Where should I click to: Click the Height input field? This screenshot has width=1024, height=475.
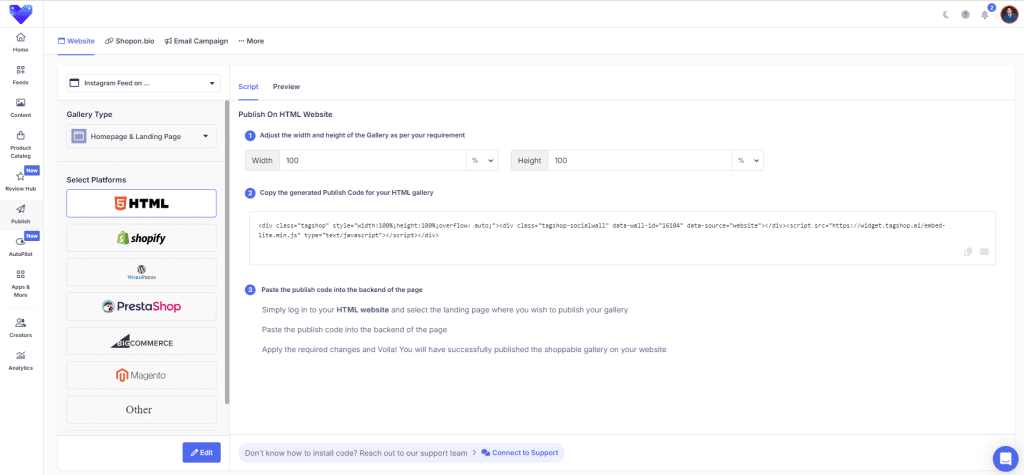(x=638, y=160)
